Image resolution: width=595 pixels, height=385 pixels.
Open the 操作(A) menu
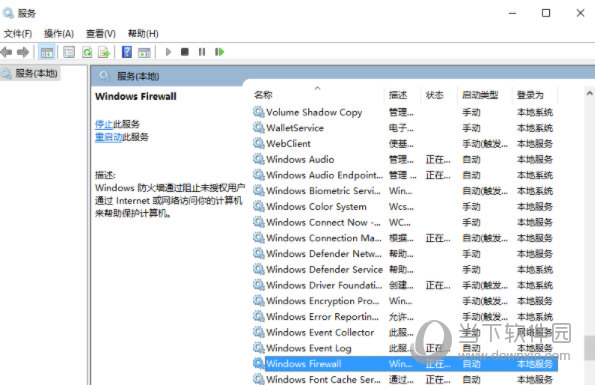[x=58, y=34]
